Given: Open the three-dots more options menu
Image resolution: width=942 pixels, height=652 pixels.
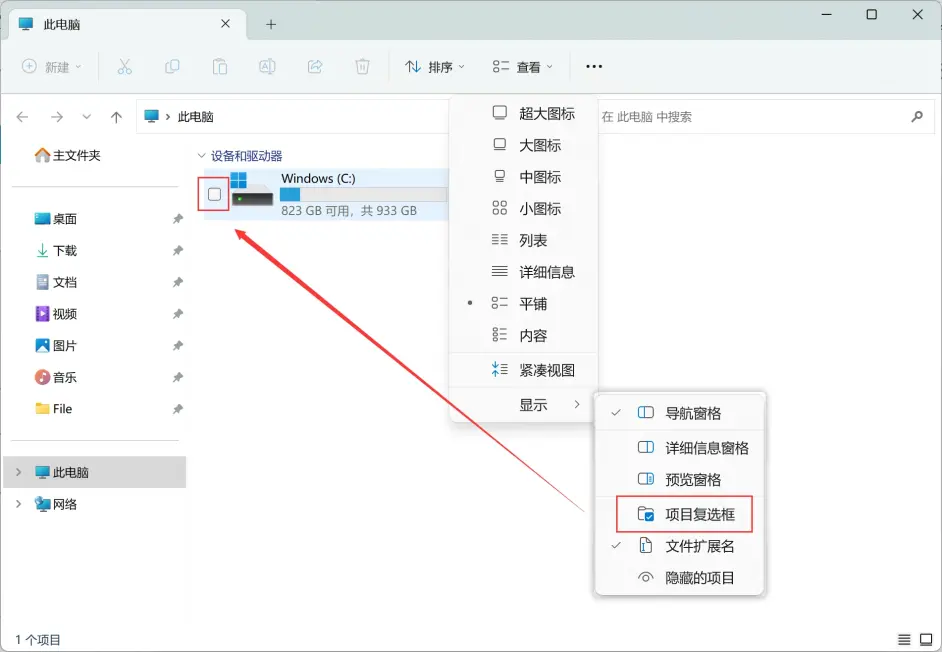Looking at the screenshot, I should point(594,67).
